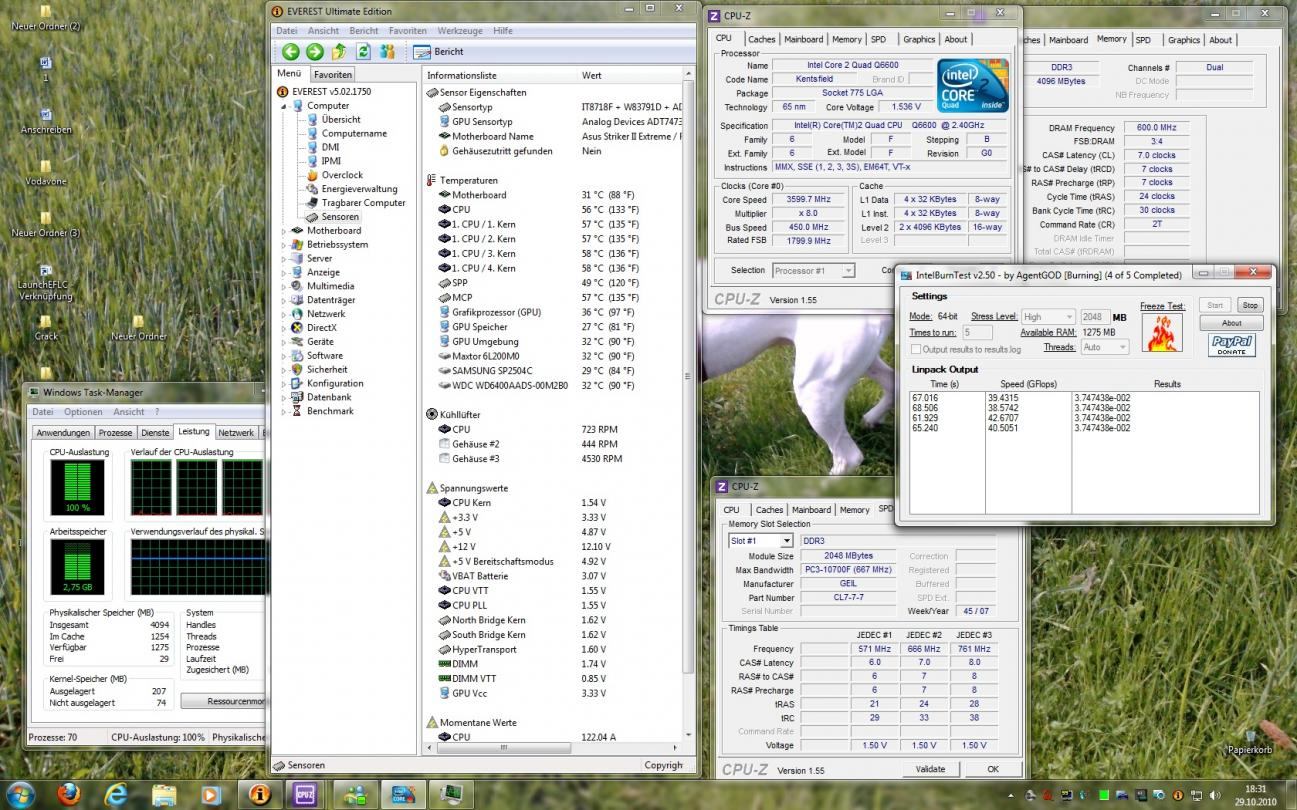Launch Firefox from the taskbar
Screen dimensions: 1297x810
69,794
